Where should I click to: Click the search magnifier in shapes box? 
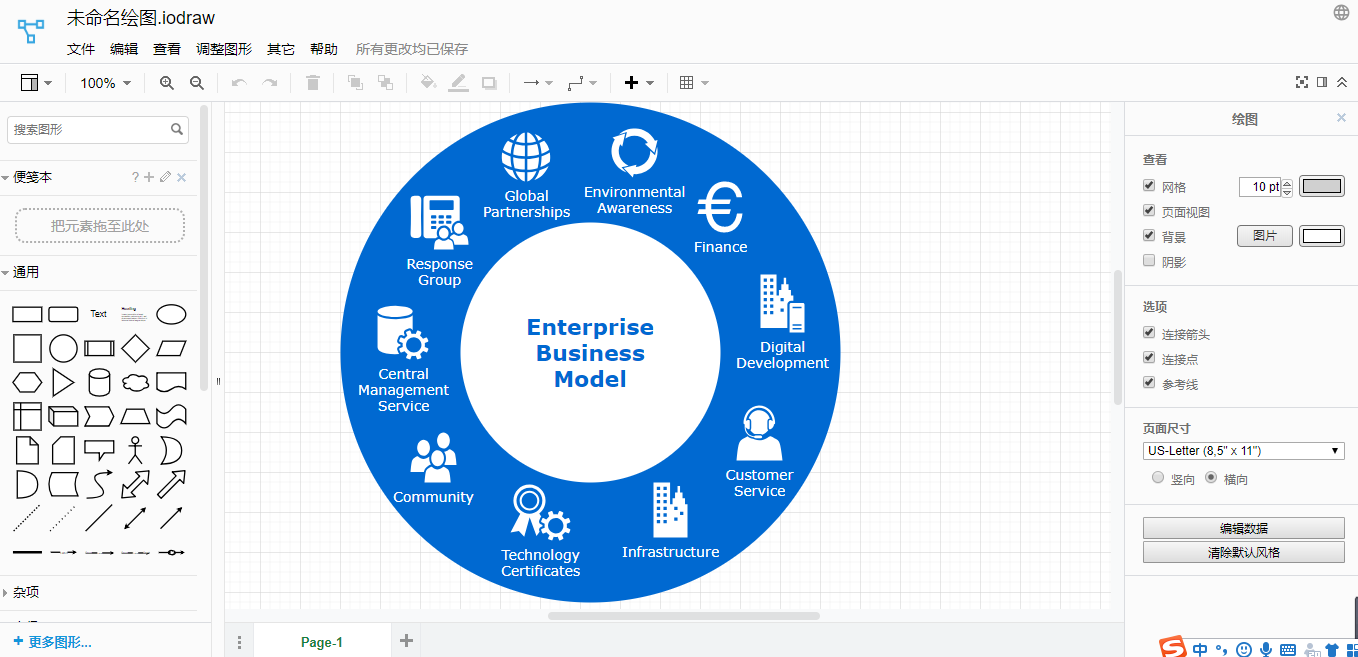(177, 129)
